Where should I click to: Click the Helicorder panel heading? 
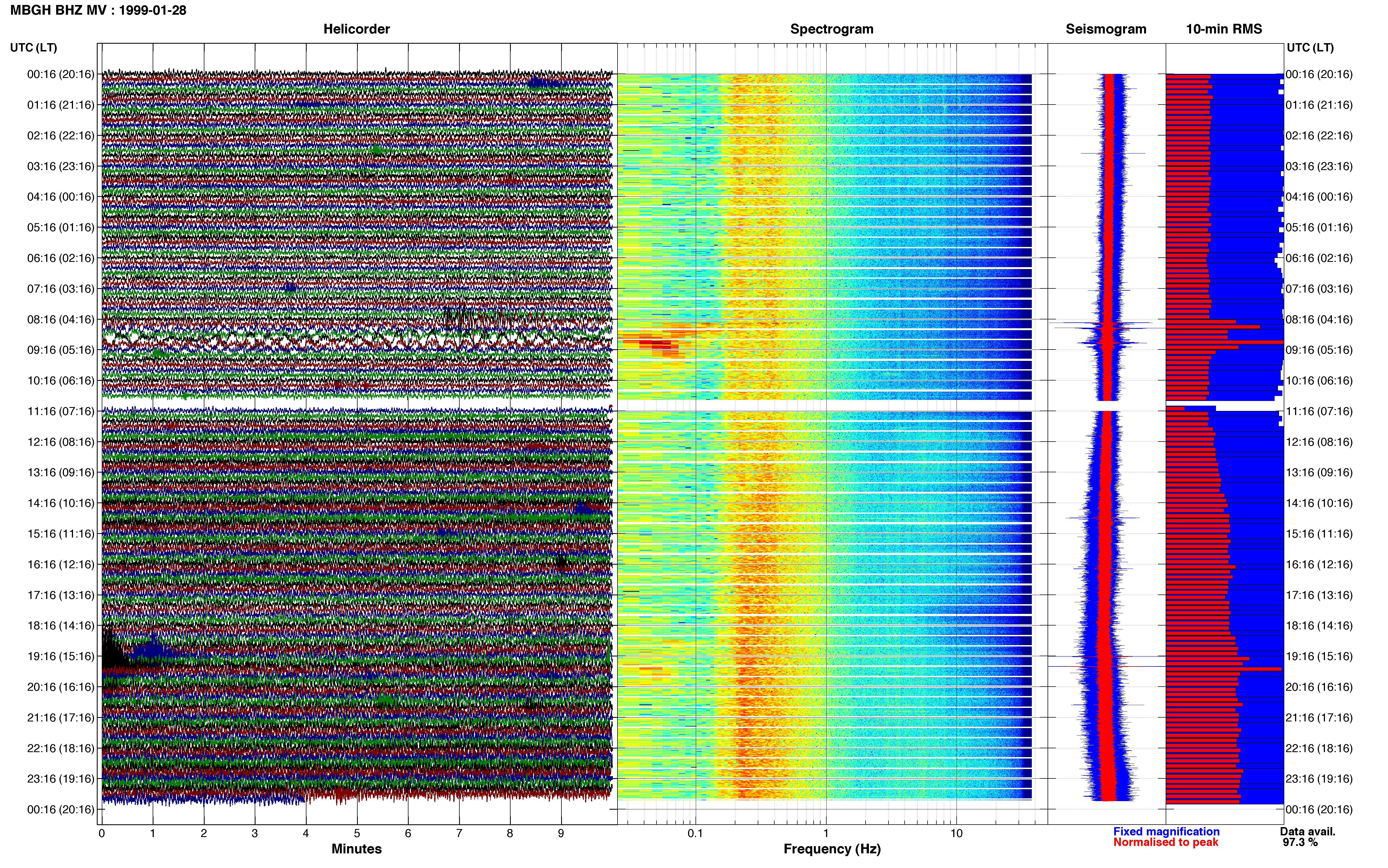[356, 29]
